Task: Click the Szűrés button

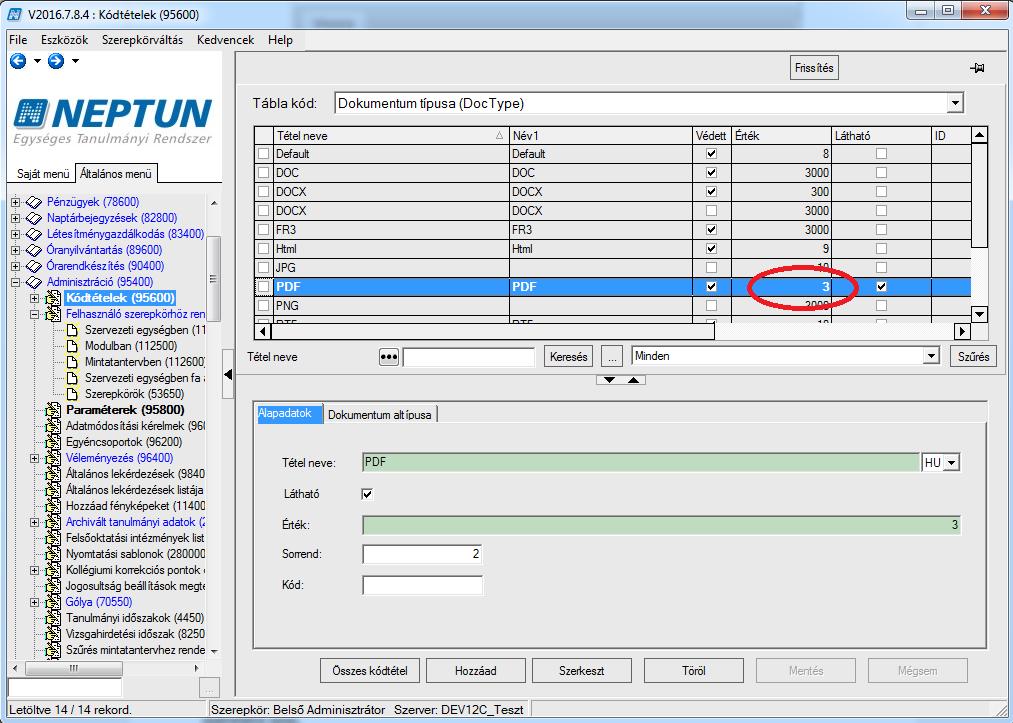Action: pos(974,357)
